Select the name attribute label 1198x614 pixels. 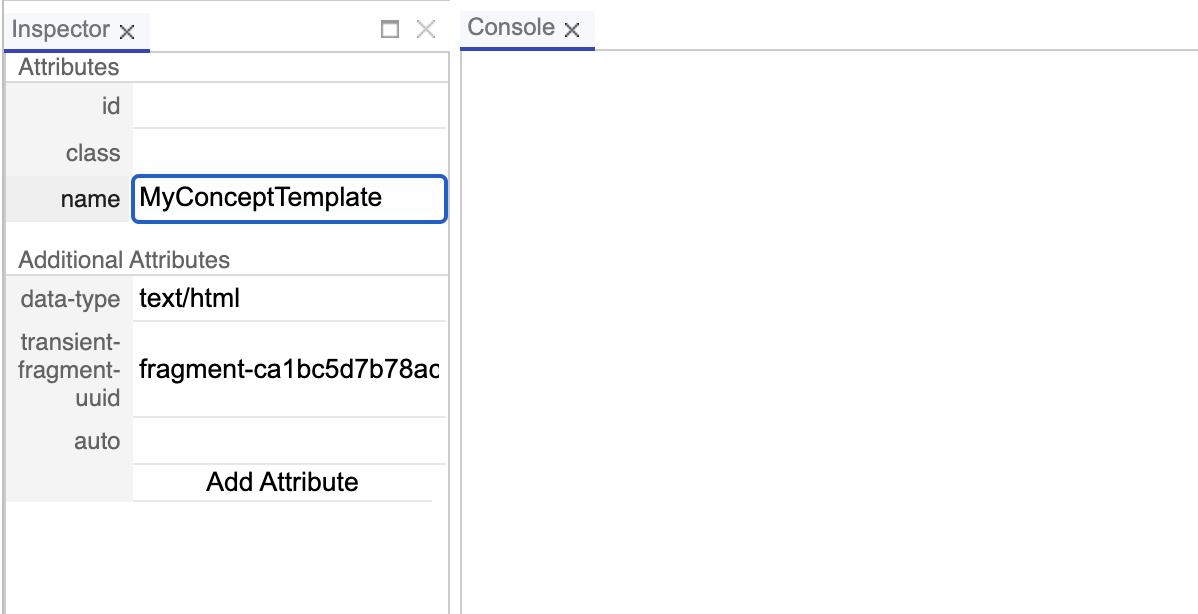coord(90,199)
